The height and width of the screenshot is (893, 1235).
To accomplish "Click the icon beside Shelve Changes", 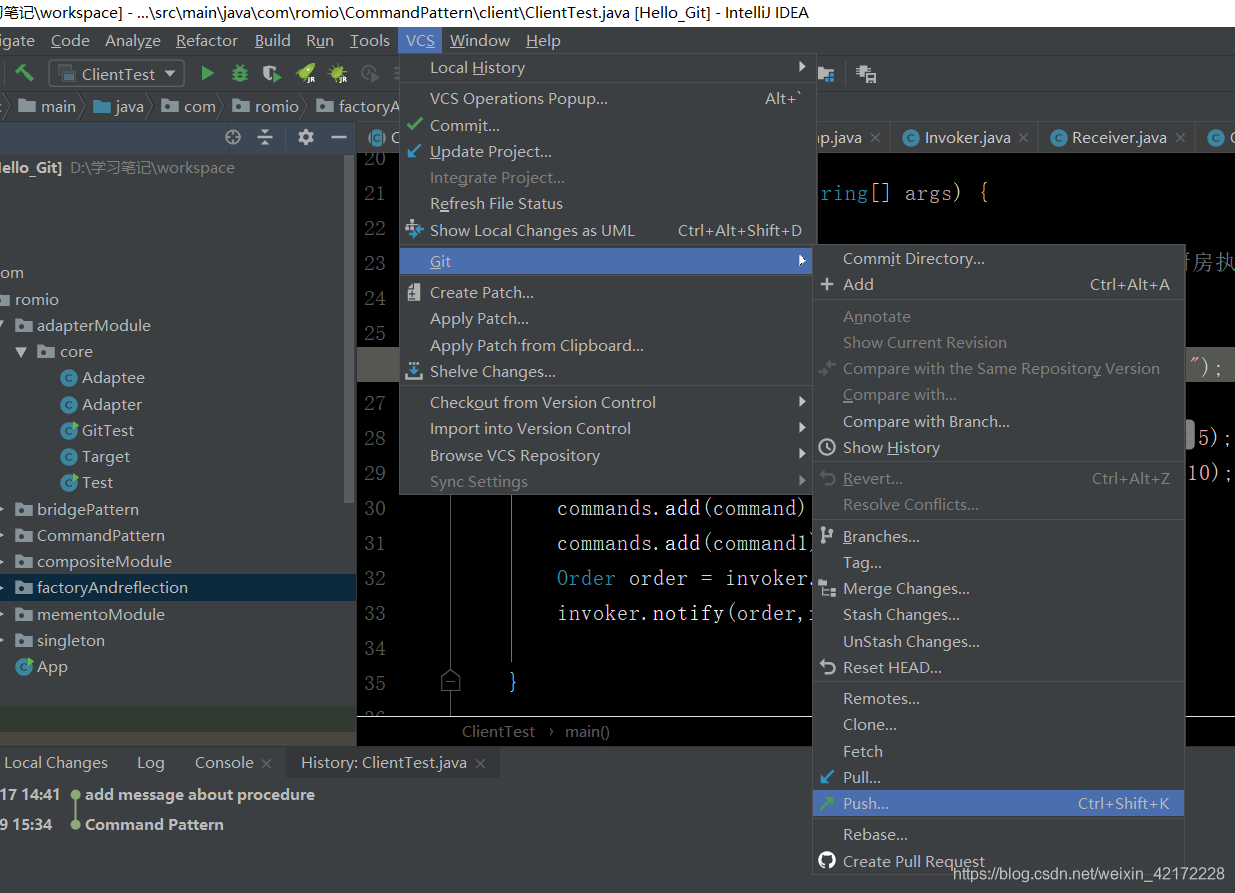I will pyautogui.click(x=414, y=371).
